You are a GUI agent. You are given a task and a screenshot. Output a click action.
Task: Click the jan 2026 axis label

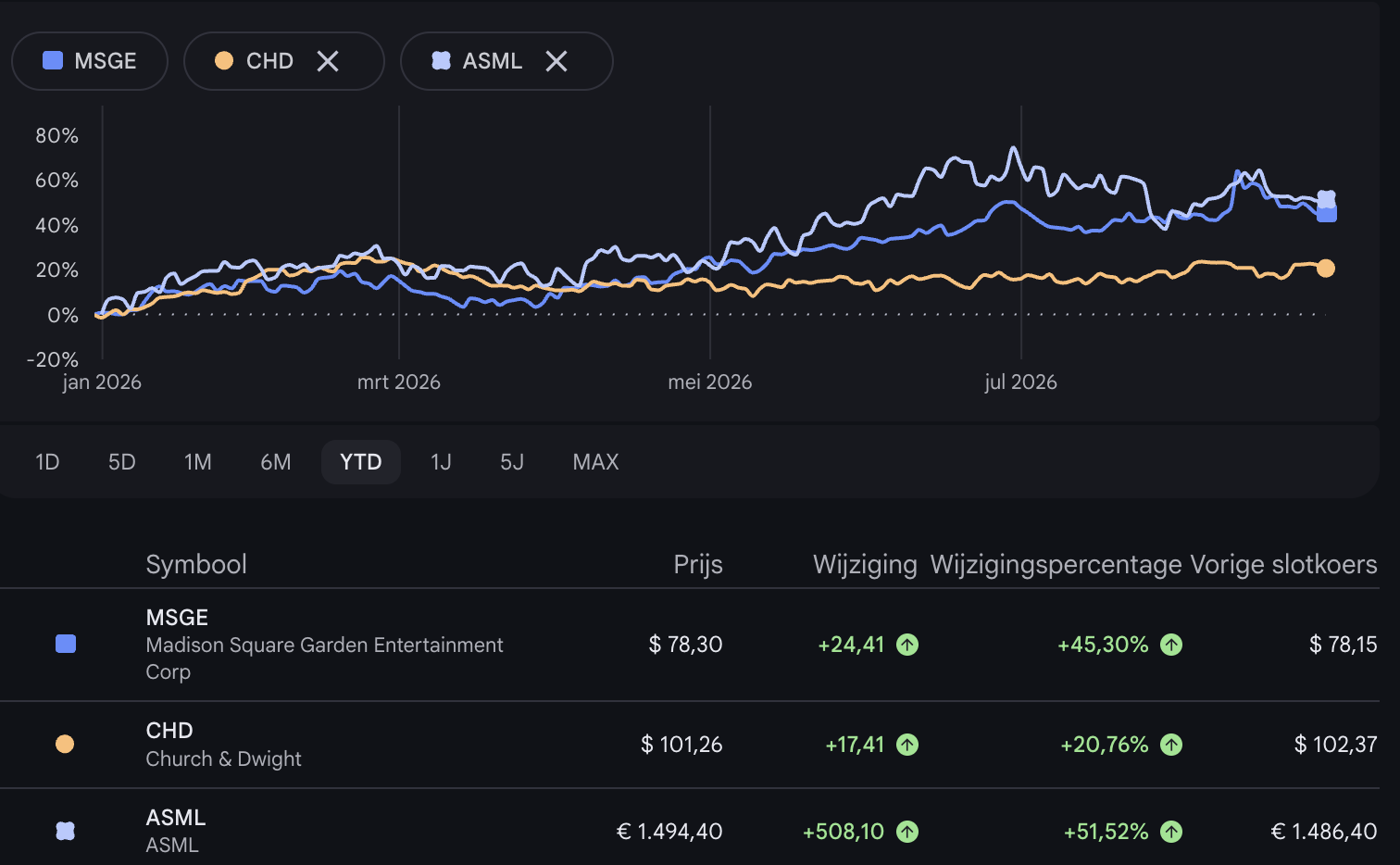[x=102, y=382]
